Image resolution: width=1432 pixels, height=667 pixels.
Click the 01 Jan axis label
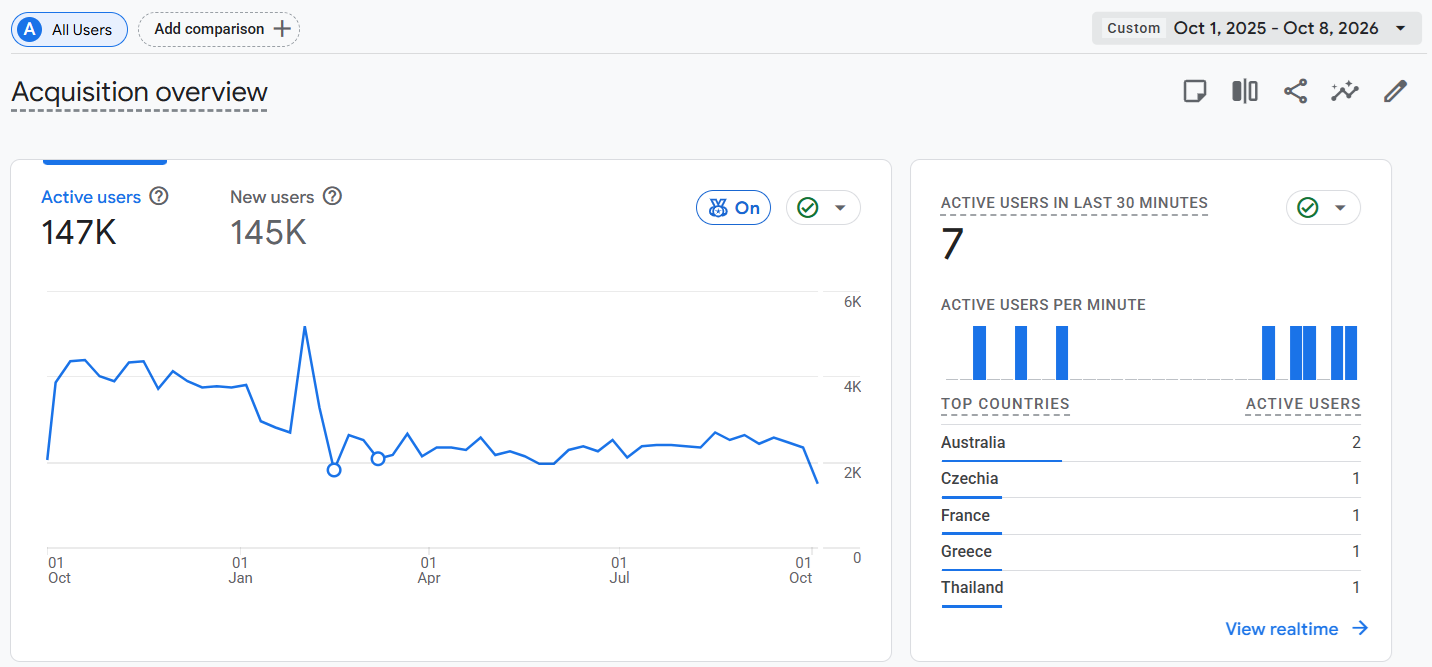coord(240,570)
